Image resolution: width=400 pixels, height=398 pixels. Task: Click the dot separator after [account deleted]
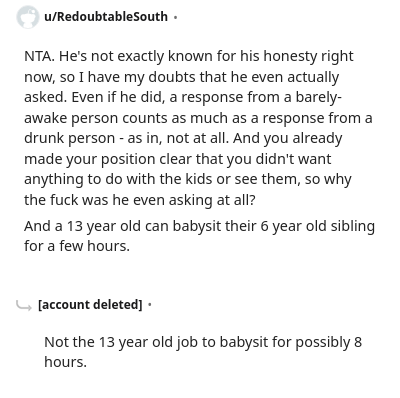[150, 304]
